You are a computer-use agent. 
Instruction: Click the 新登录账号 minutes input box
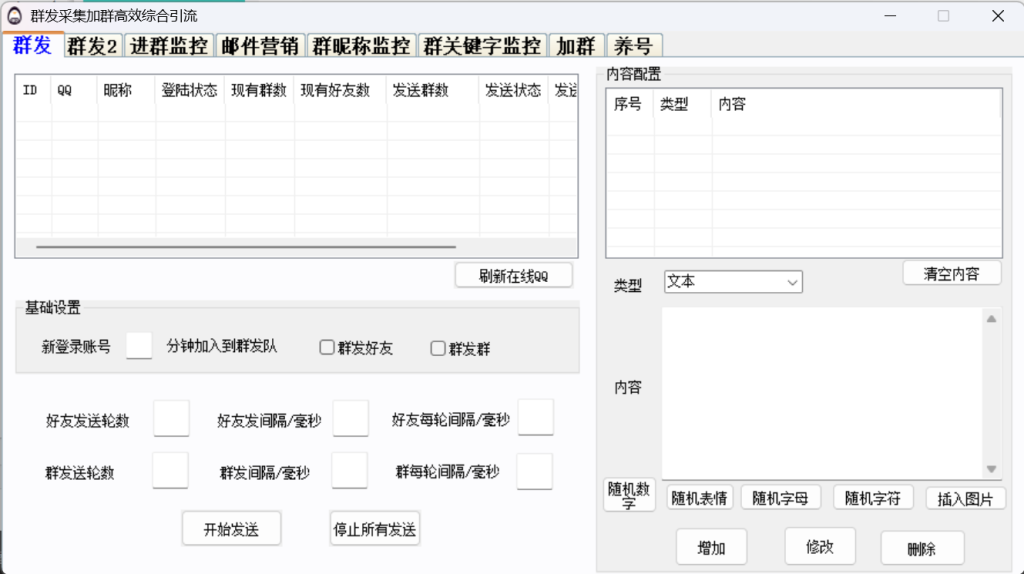(139, 345)
